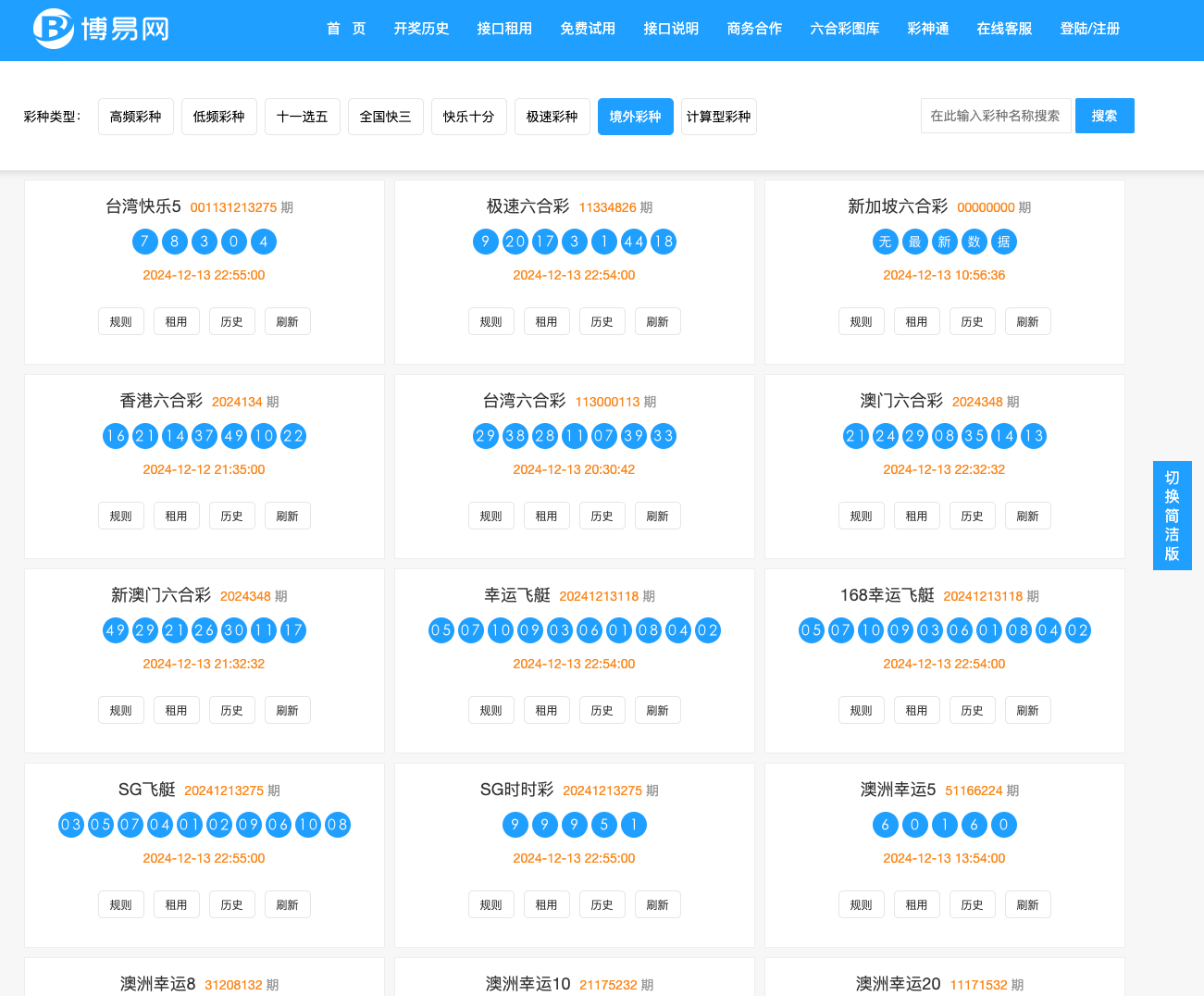
Task: Click the 幸运飞艇 lottery title
Action: 516,595
